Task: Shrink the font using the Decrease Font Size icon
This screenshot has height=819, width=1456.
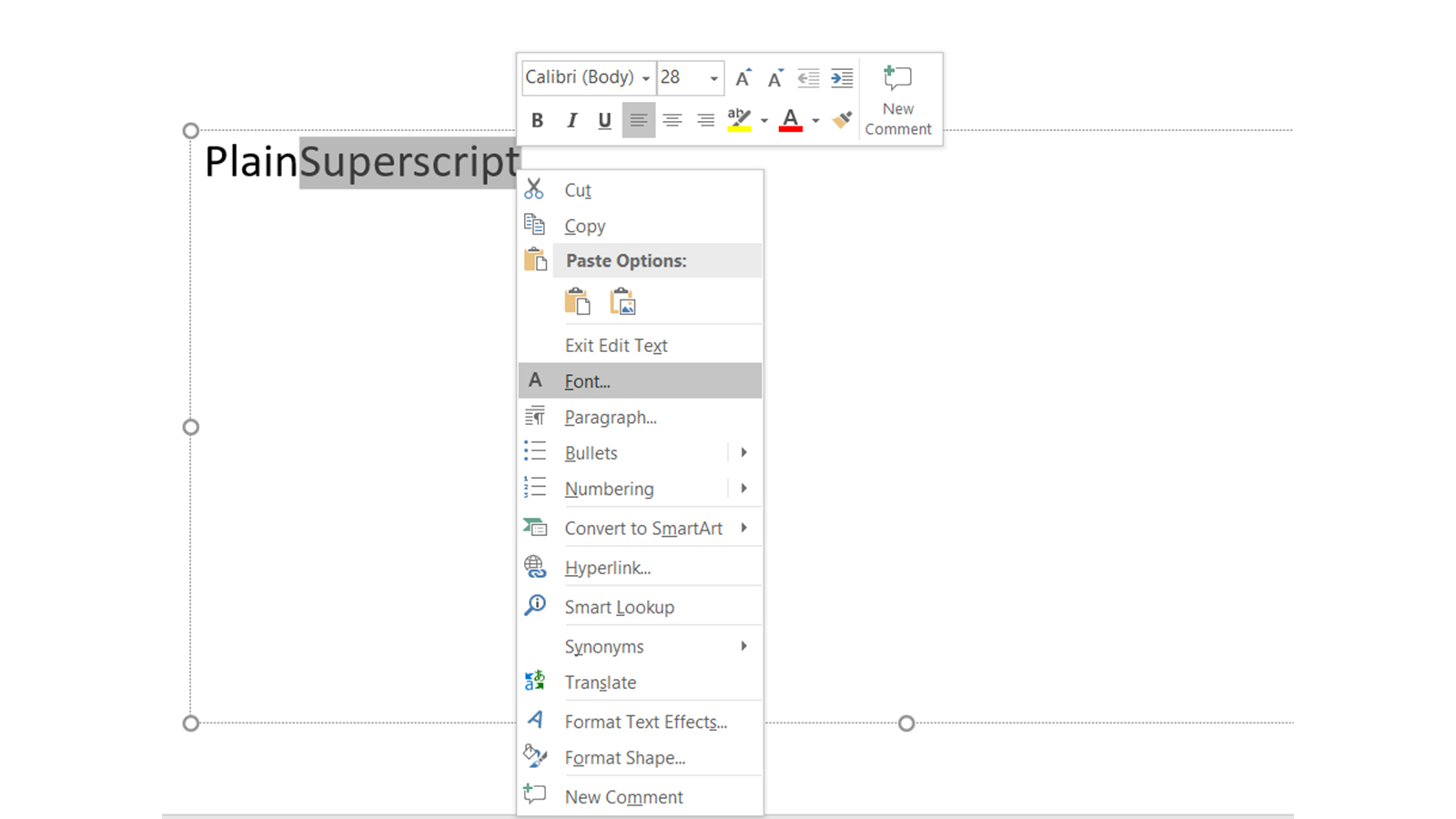Action: pos(774,78)
